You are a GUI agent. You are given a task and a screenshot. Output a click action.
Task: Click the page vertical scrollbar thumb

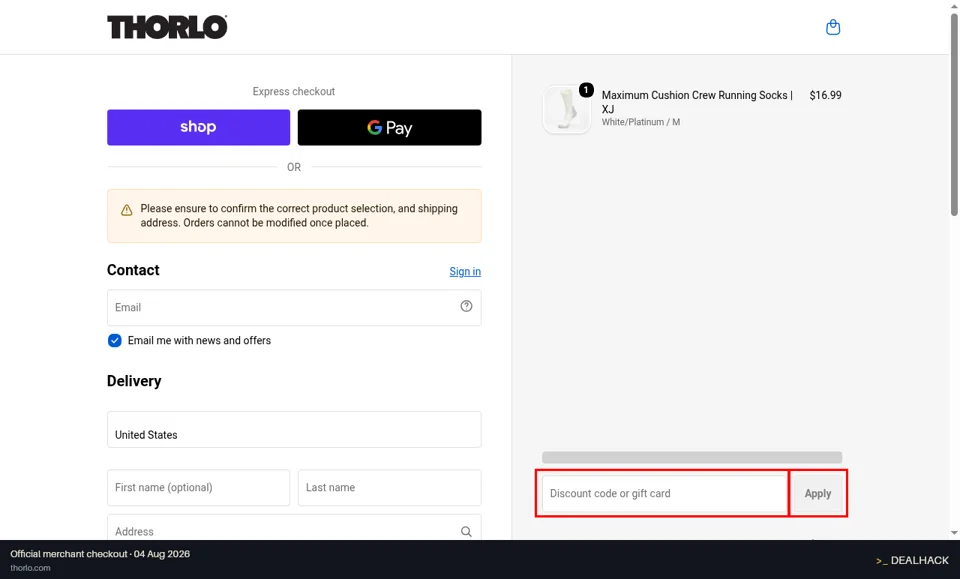(x=954, y=114)
